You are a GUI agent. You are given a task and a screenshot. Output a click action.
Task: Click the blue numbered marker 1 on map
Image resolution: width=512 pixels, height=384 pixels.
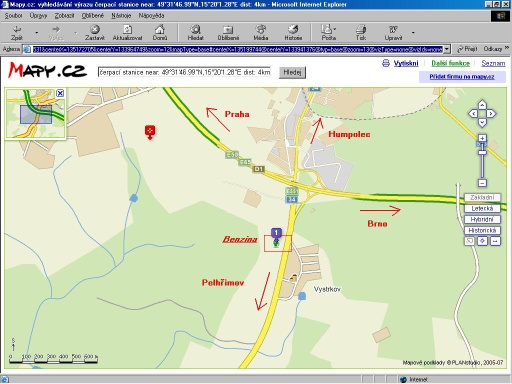pyautogui.click(x=276, y=233)
